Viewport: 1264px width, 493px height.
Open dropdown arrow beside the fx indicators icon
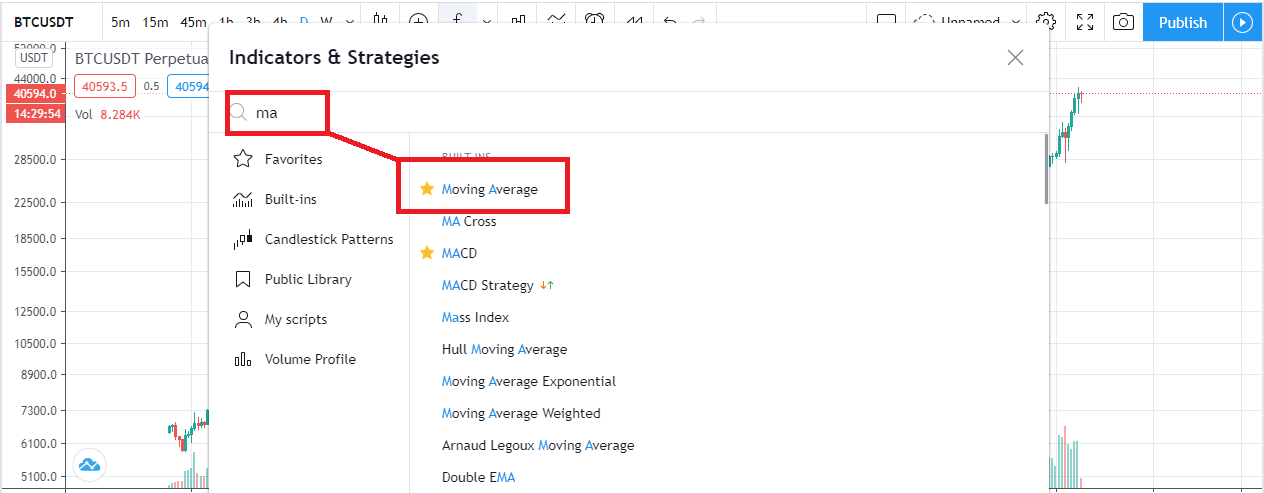pos(486,22)
